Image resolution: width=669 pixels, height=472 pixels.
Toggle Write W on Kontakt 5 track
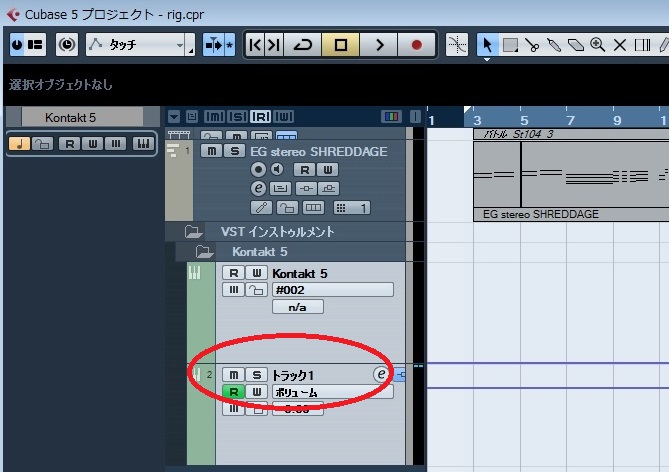[x=256, y=273]
